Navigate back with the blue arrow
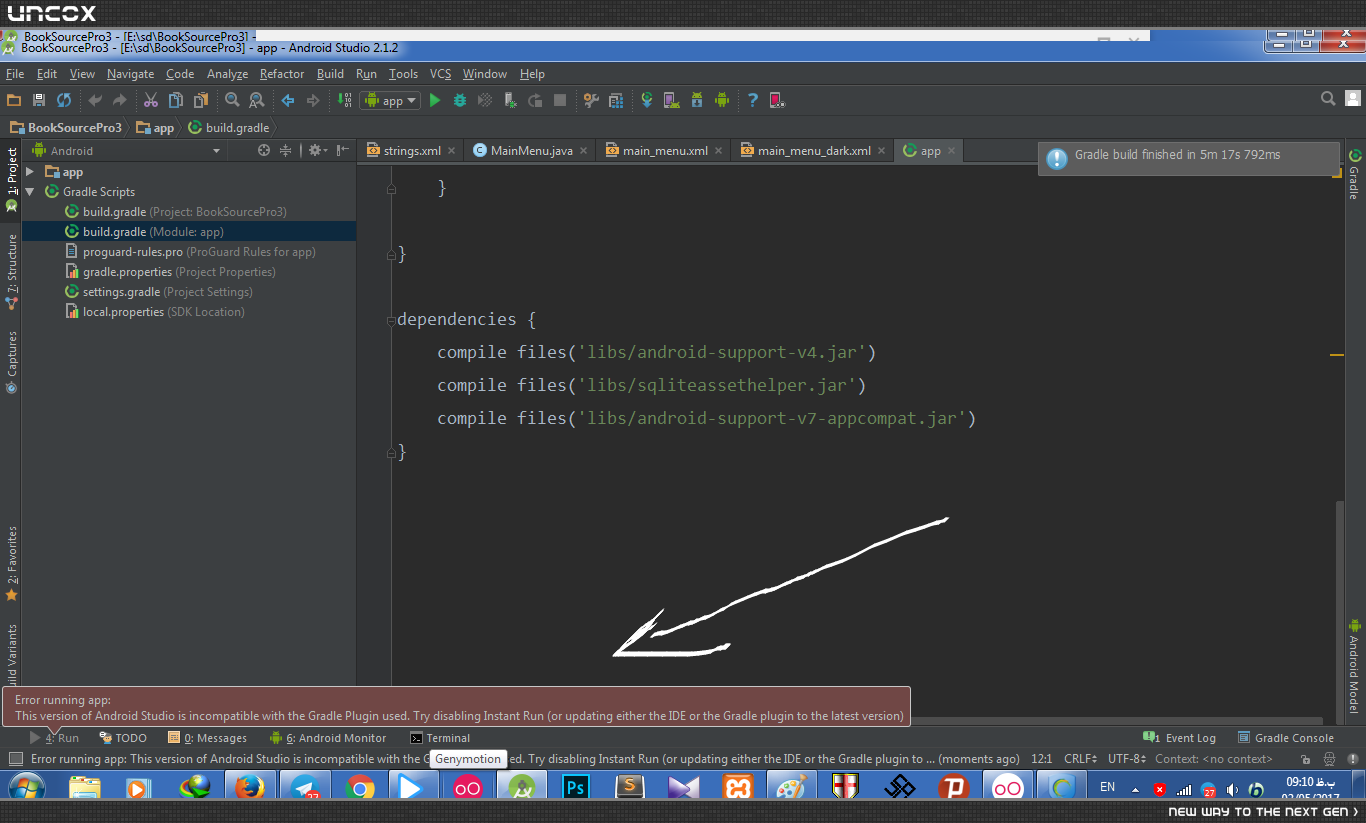The width and height of the screenshot is (1366, 823). click(x=288, y=100)
